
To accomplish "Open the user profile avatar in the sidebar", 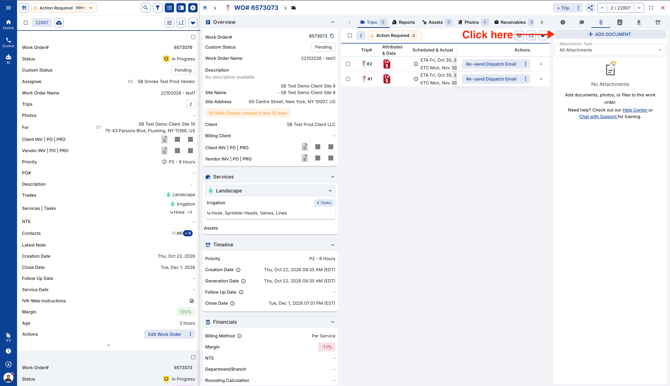I will tap(8, 377).
